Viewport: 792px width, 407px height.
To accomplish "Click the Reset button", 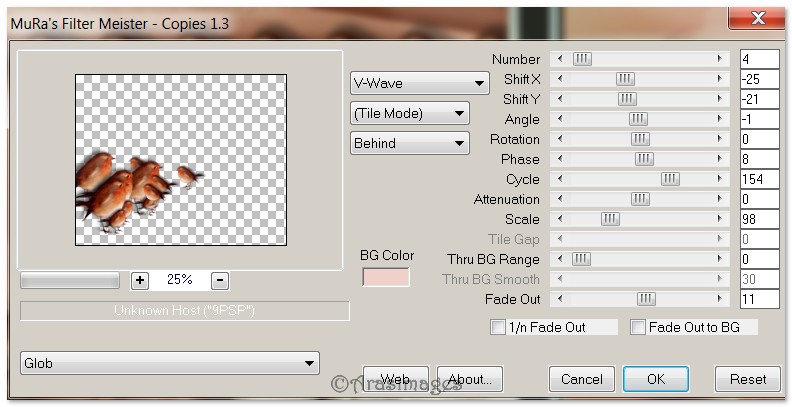I will (x=747, y=379).
